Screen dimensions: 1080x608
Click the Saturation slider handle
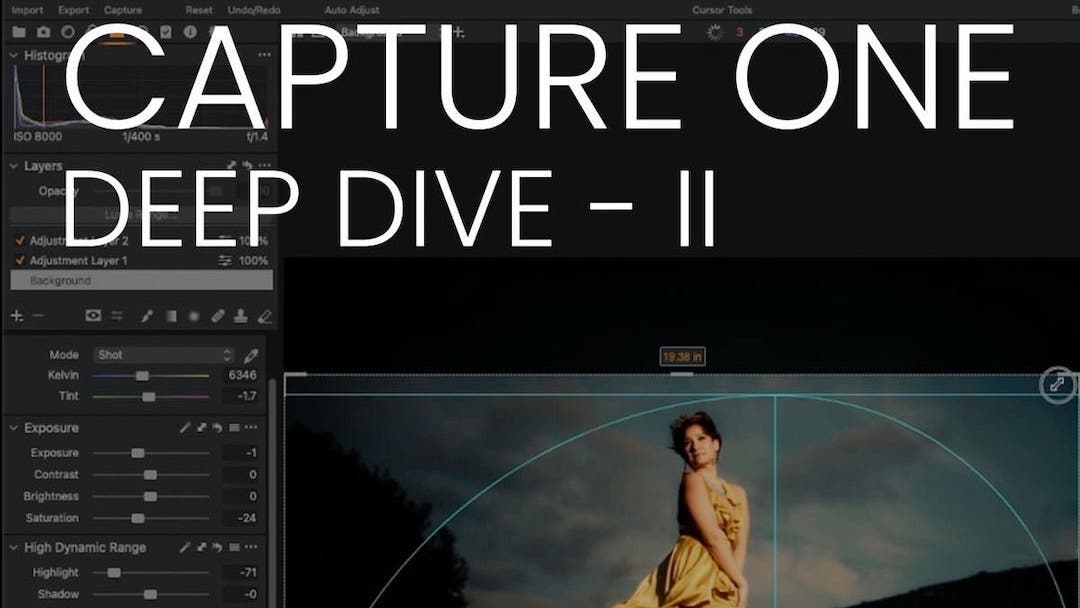point(138,518)
